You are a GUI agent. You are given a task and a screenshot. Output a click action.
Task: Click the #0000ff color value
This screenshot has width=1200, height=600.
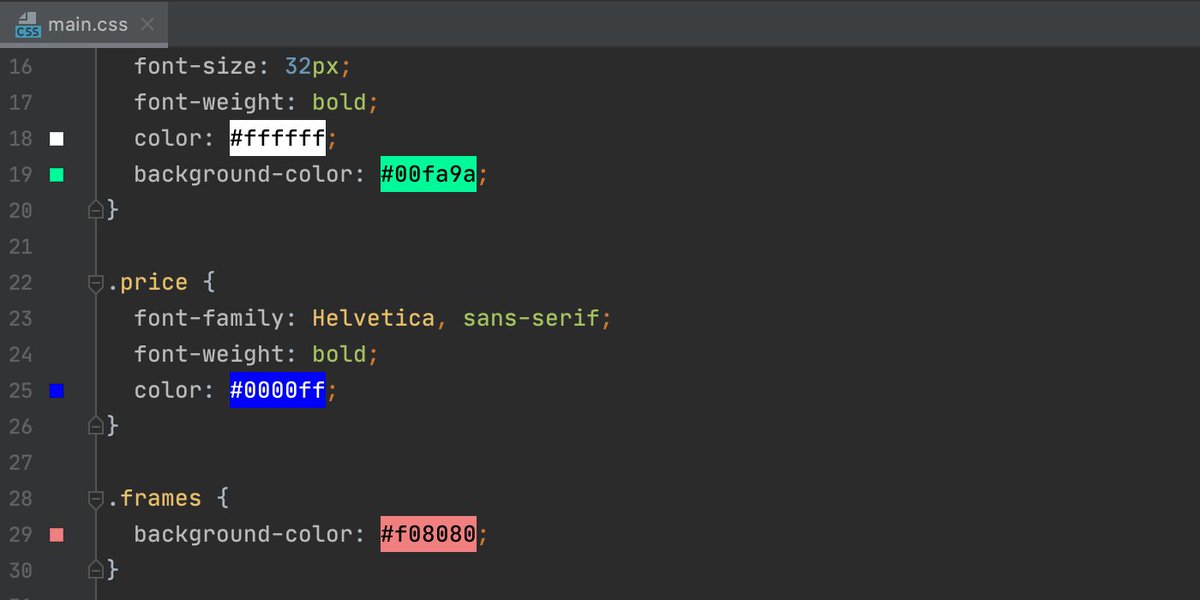(278, 390)
